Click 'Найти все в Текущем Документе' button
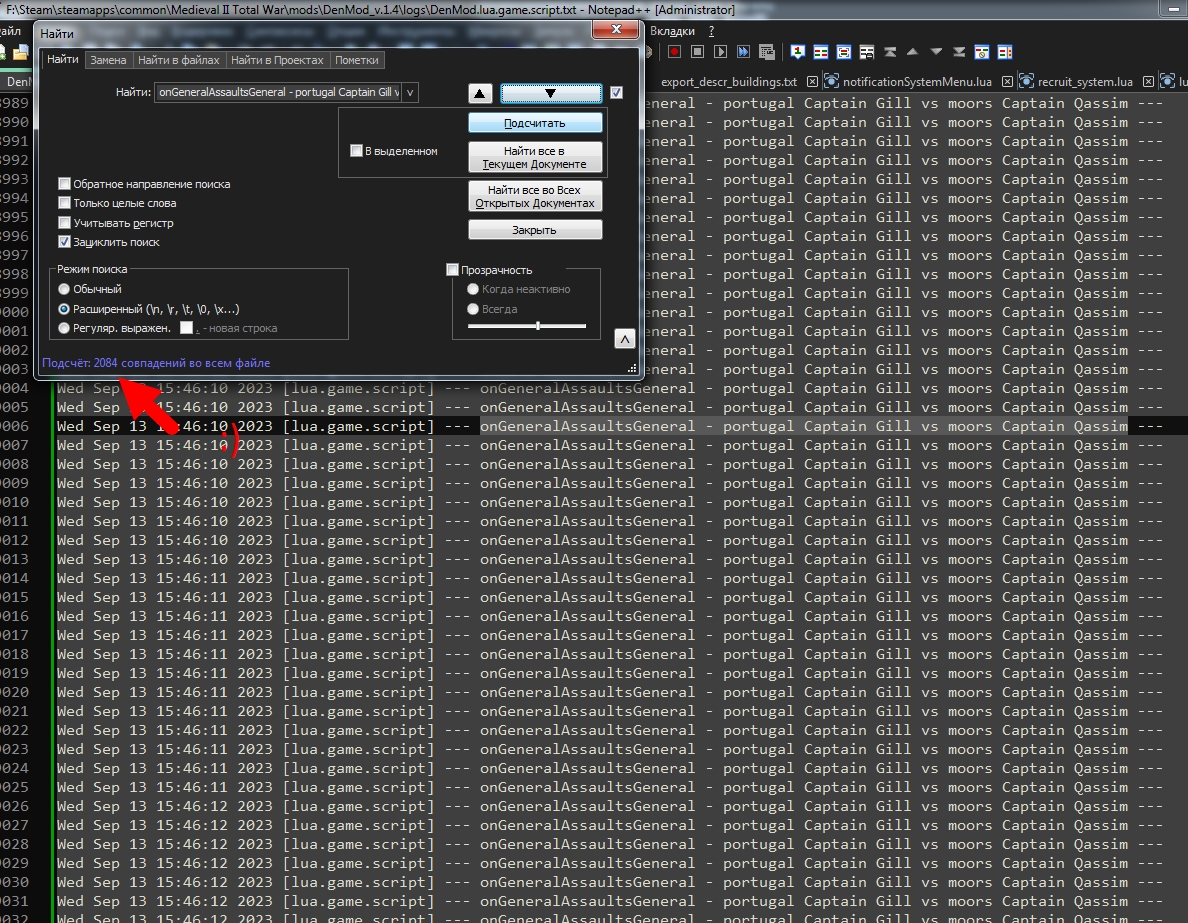This screenshot has width=1188, height=923. click(x=535, y=157)
